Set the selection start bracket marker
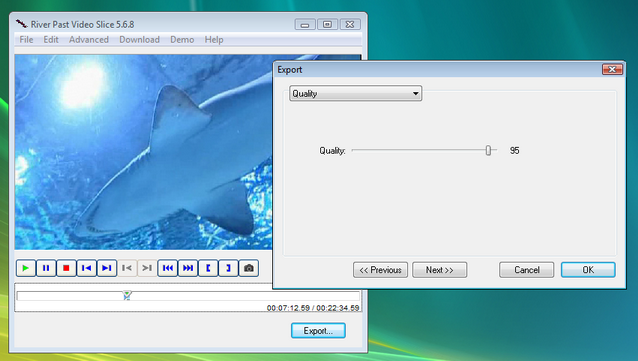Viewport: 638px width, 361px height. coord(208,268)
